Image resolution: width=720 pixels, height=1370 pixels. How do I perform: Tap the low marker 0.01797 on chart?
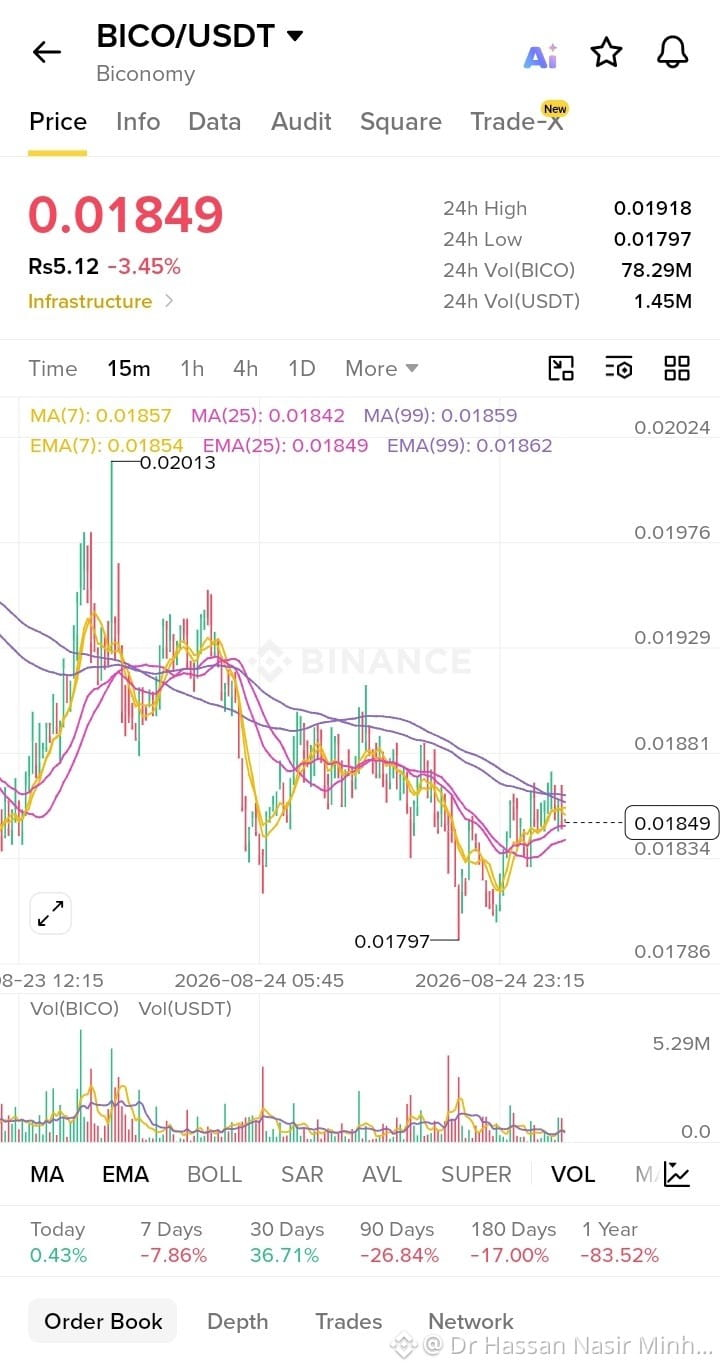click(x=392, y=941)
